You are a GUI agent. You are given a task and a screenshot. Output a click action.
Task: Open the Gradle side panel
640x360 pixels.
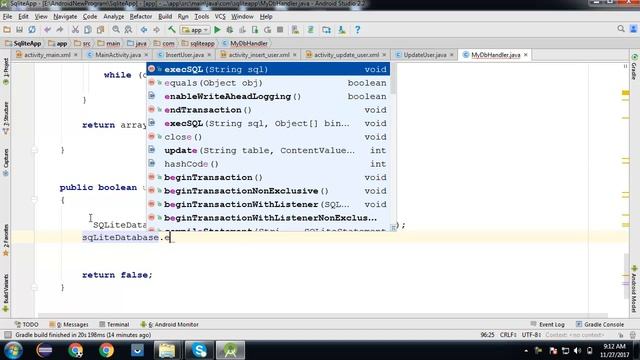pyautogui.click(x=634, y=67)
